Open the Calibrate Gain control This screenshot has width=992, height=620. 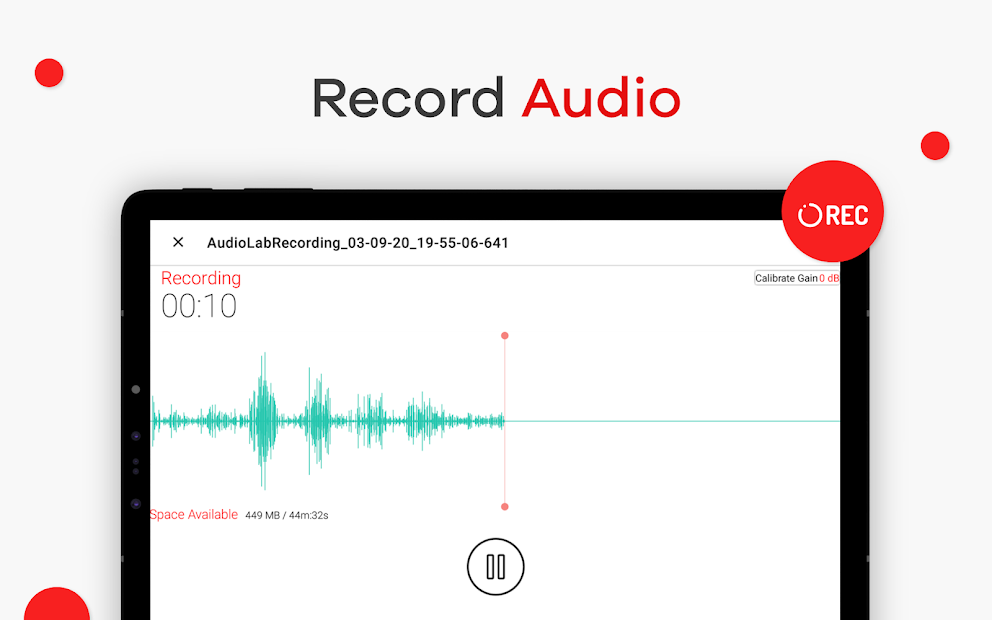point(786,277)
